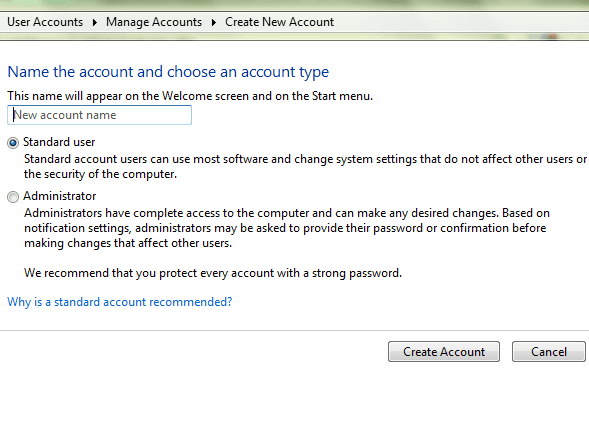This screenshot has height=427, width=589.
Task: Expand the arrow after Manage Accounts breadcrumb
Action: (213, 23)
